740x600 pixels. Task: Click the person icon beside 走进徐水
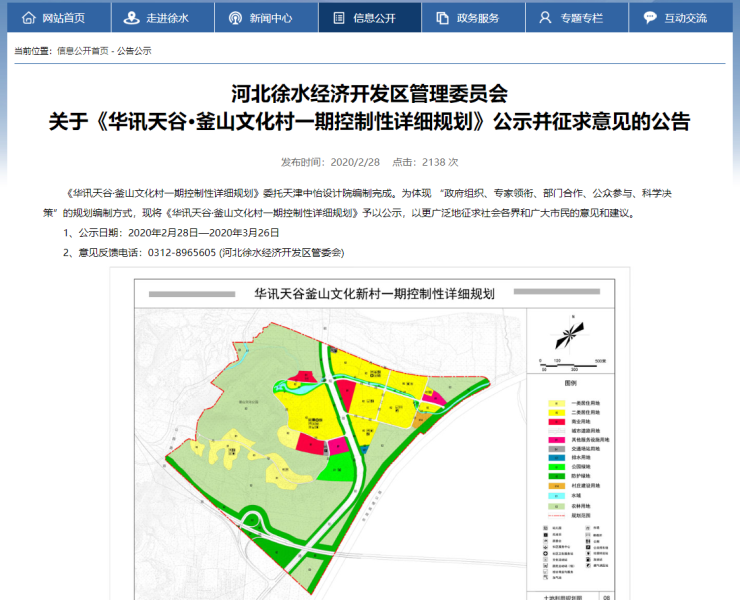coord(131,18)
